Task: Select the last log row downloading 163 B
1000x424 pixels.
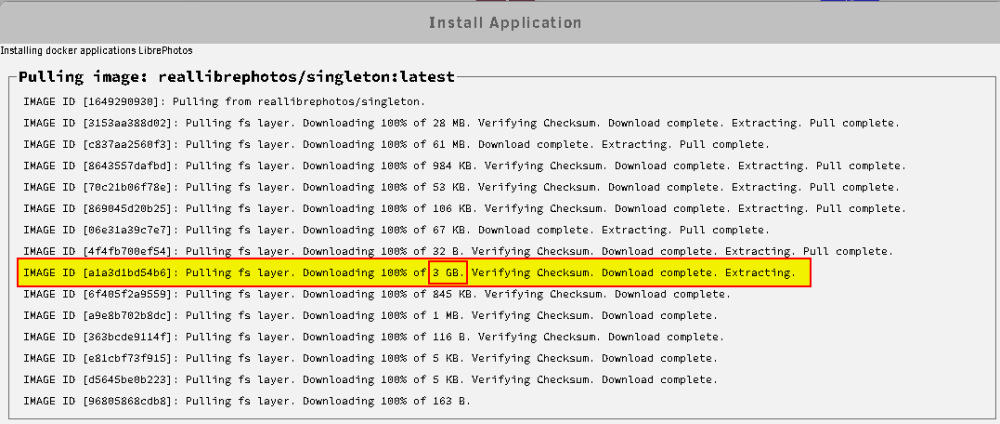Action: tap(247, 401)
